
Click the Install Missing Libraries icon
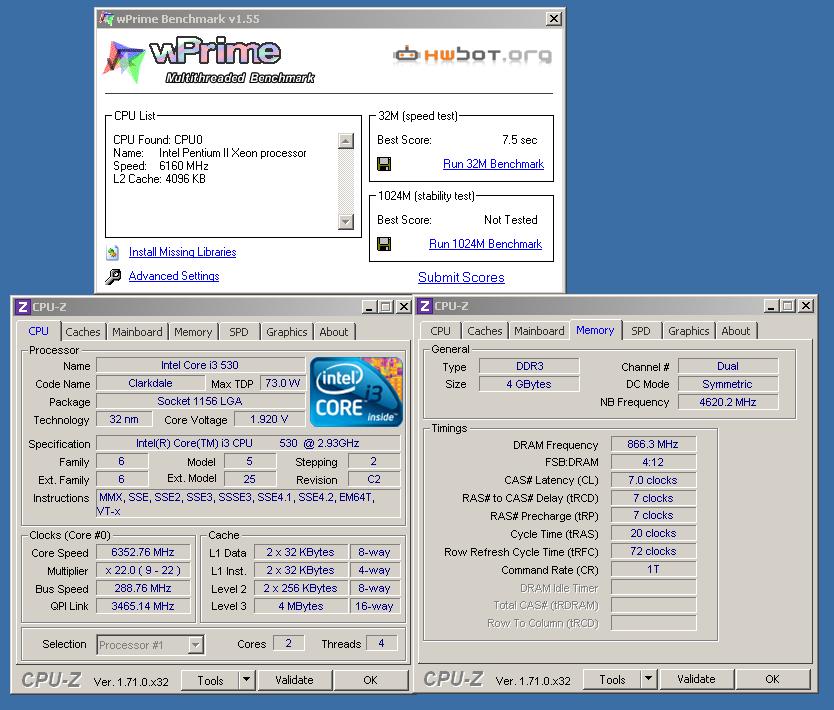point(112,253)
